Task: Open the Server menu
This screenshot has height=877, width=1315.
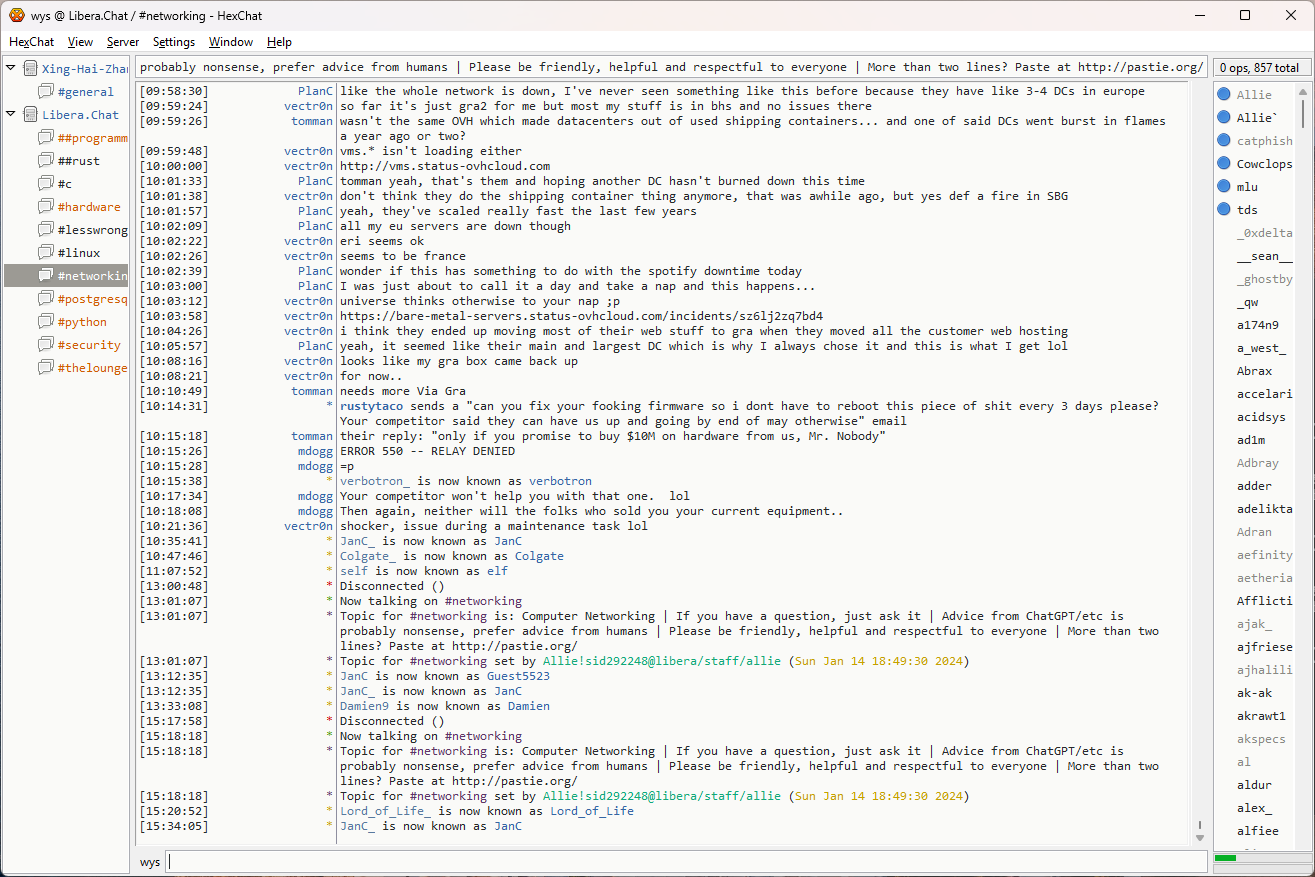Action: (x=123, y=42)
